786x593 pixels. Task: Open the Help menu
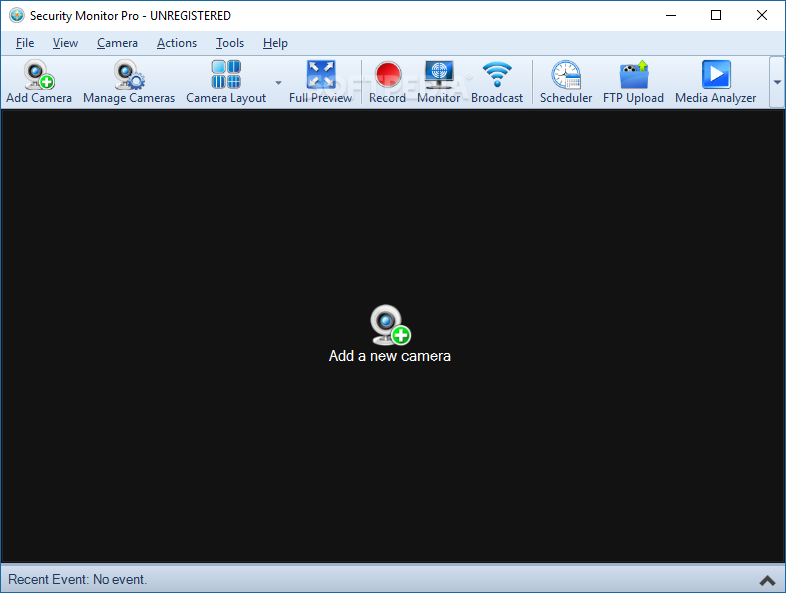point(275,43)
